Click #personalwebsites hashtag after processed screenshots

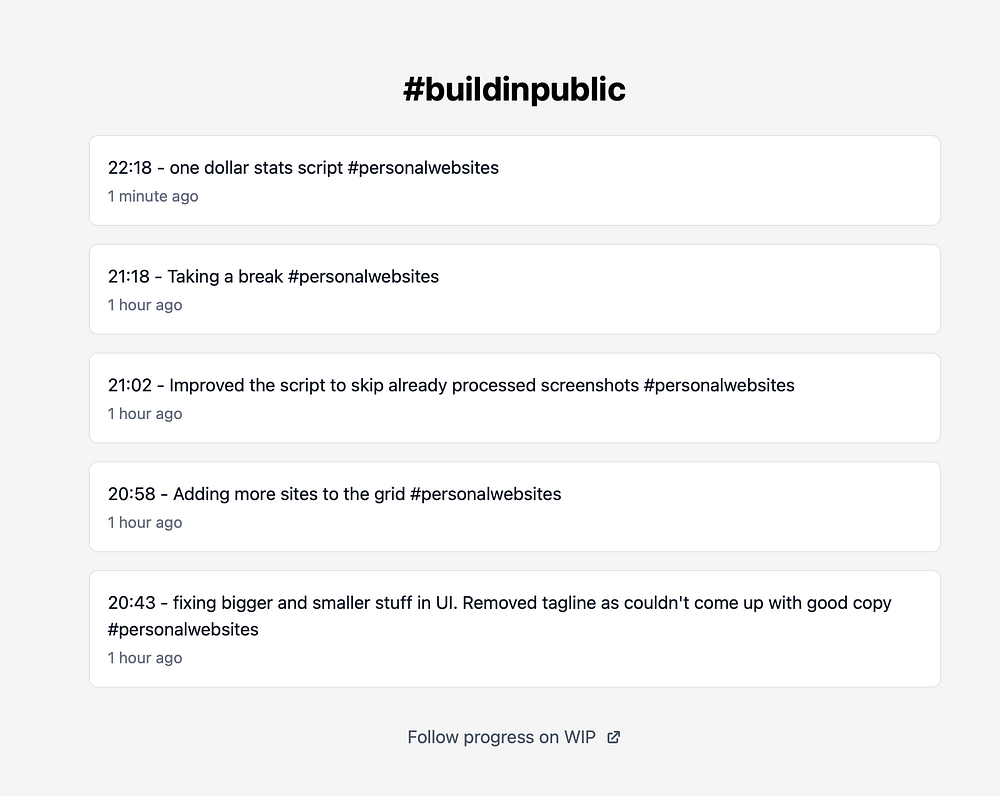(719, 385)
